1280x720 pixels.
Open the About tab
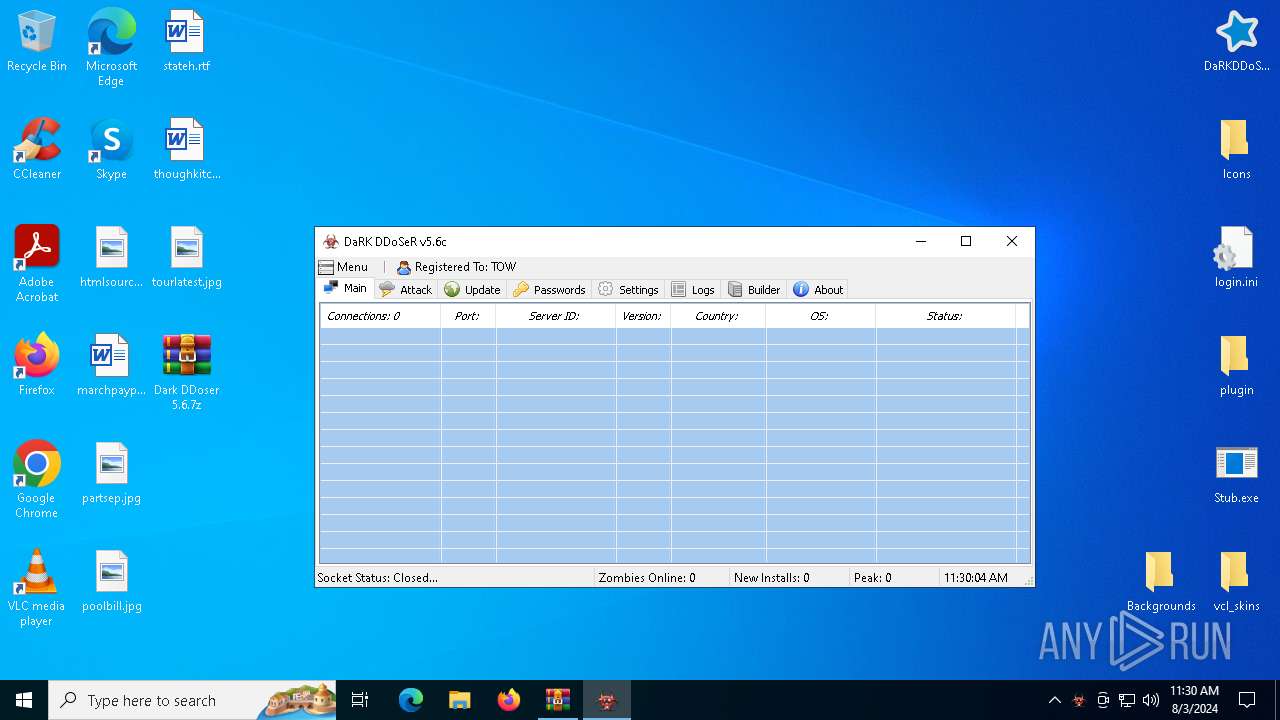tap(818, 289)
